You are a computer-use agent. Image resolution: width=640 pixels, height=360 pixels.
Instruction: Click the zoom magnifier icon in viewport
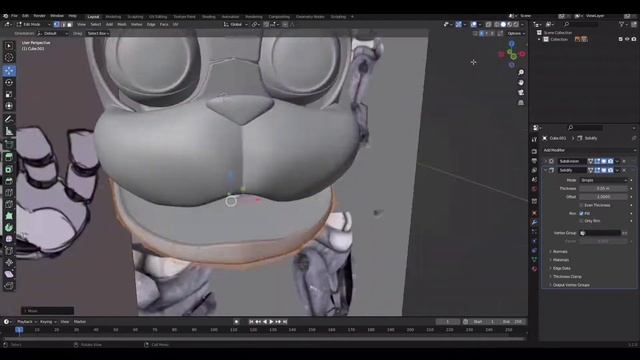[521, 72]
